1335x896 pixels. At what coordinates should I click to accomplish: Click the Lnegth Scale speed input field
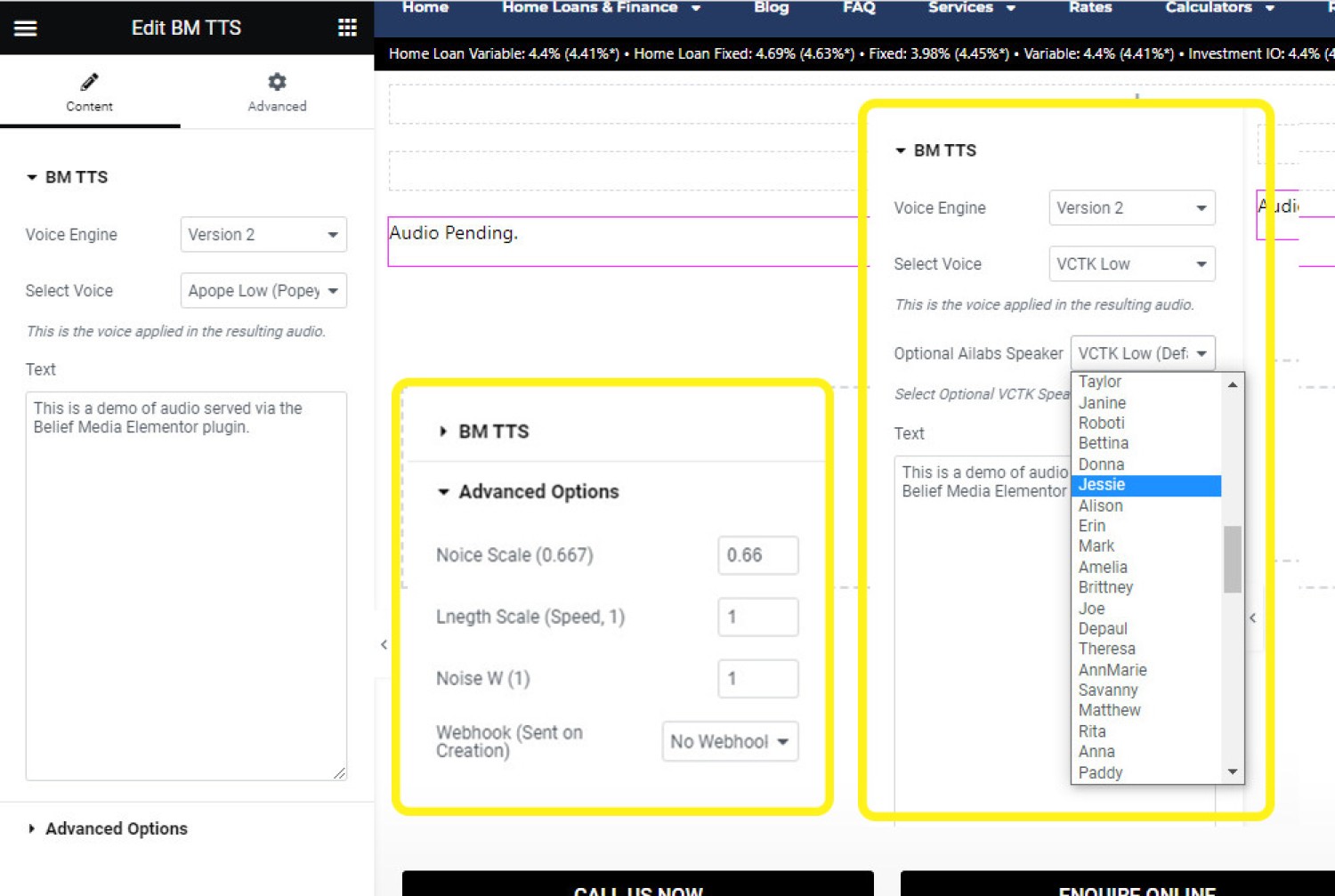tap(757, 617)
